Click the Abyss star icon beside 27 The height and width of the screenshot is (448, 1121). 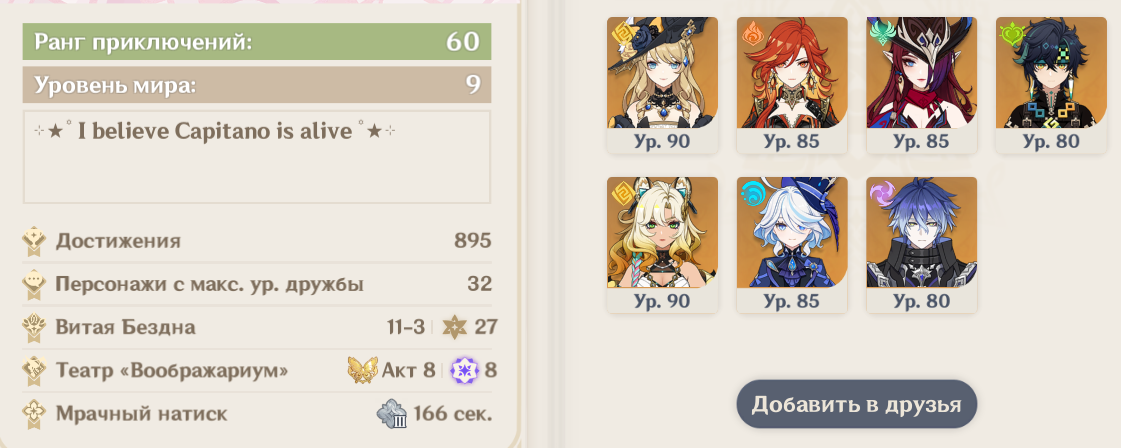click(x=454, y=327)
